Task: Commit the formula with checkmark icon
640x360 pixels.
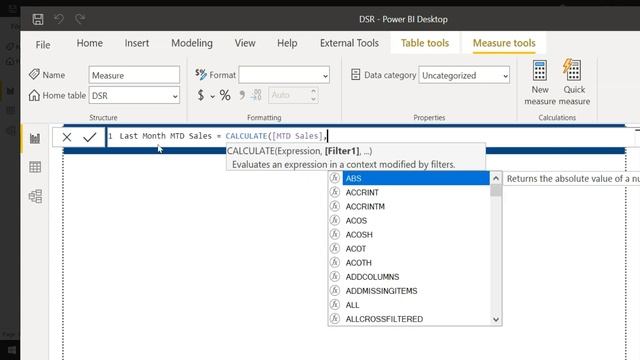Action: tap(89, 137)
